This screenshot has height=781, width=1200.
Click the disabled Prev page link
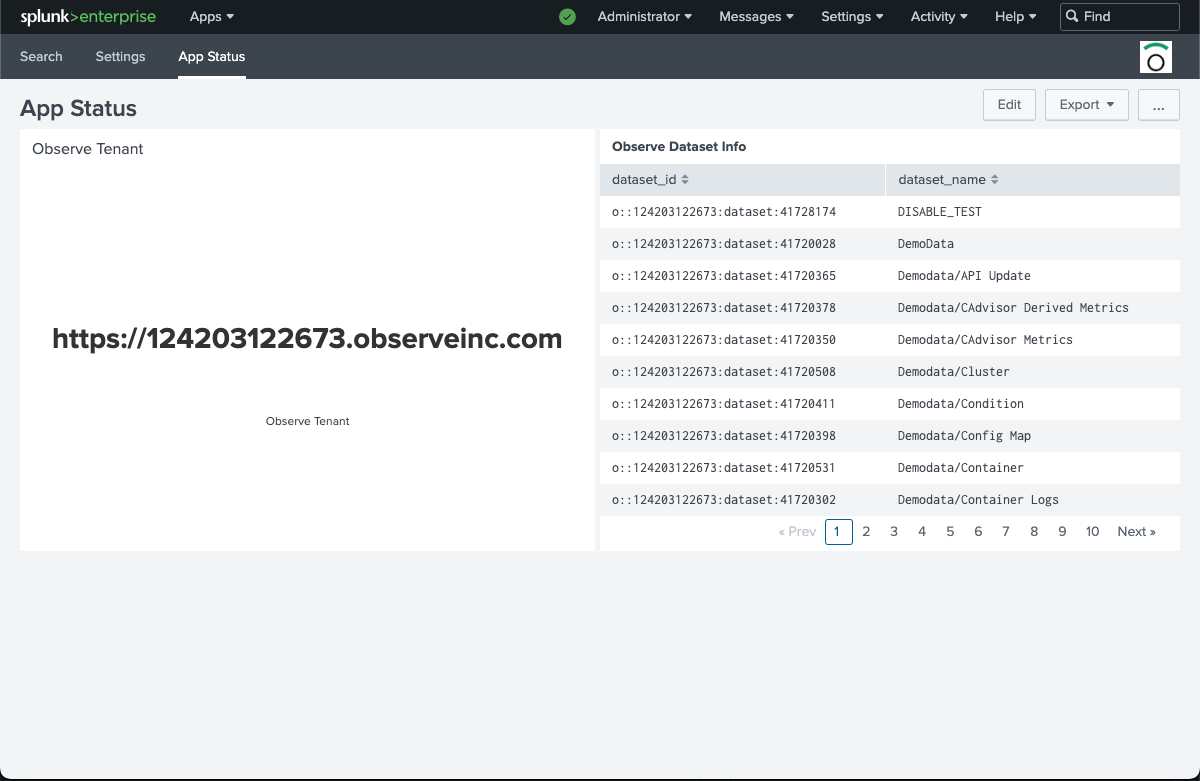[x=797, y=532]
